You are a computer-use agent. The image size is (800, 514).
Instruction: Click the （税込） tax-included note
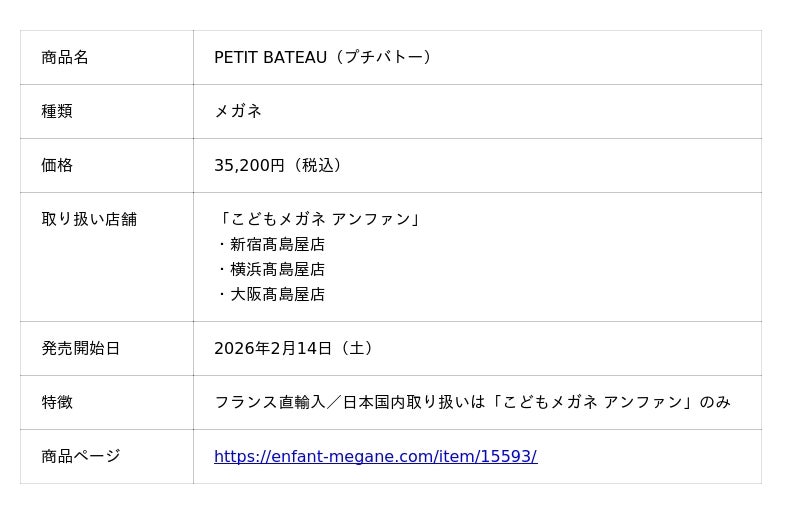tap(318, 166)
